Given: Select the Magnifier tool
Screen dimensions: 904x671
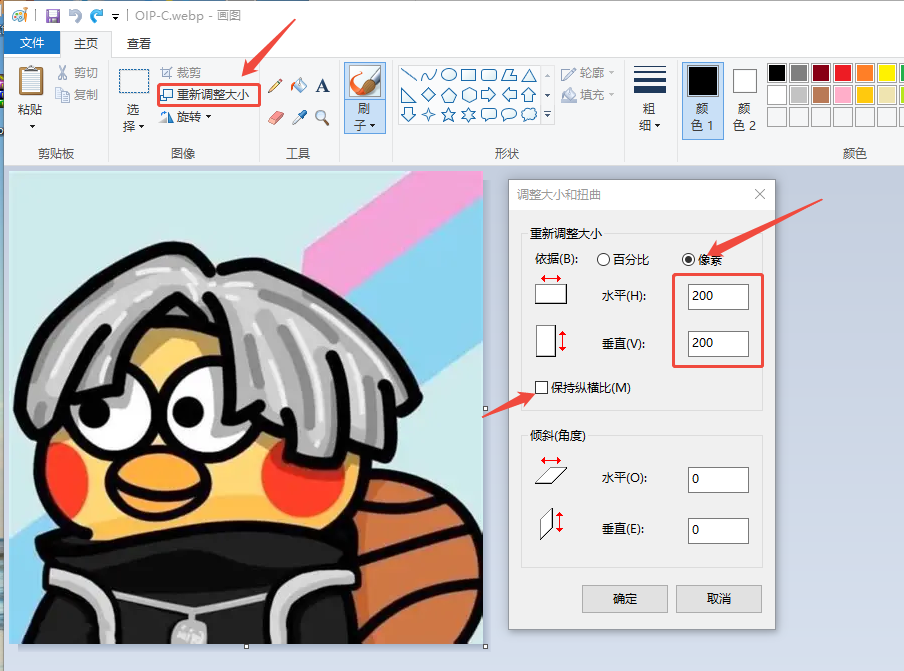Looking at the screenshot, I should coord(322,118).
